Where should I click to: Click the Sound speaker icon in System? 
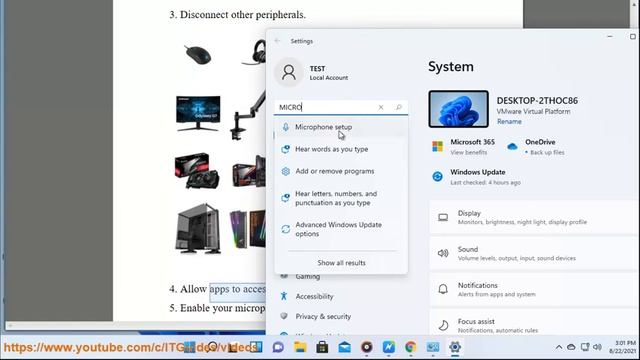[443, 253]
